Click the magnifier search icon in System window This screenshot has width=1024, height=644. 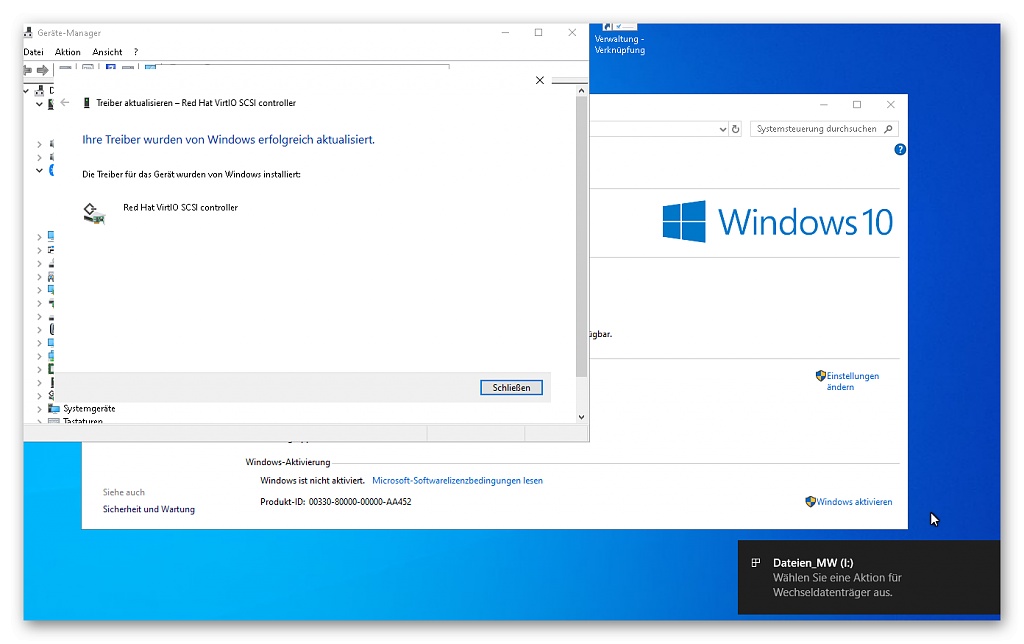click(x=888, y=129)
